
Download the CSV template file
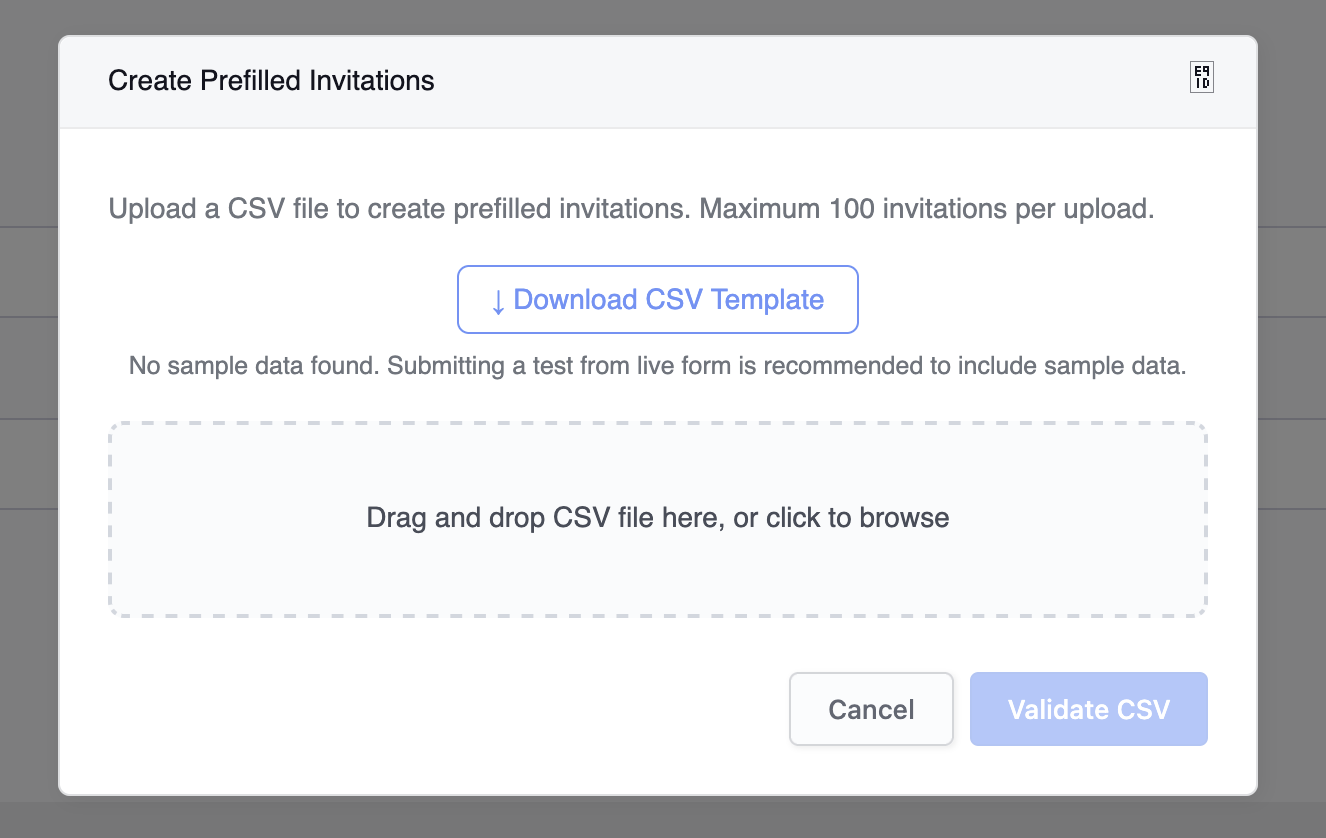(x=657, y=299)
